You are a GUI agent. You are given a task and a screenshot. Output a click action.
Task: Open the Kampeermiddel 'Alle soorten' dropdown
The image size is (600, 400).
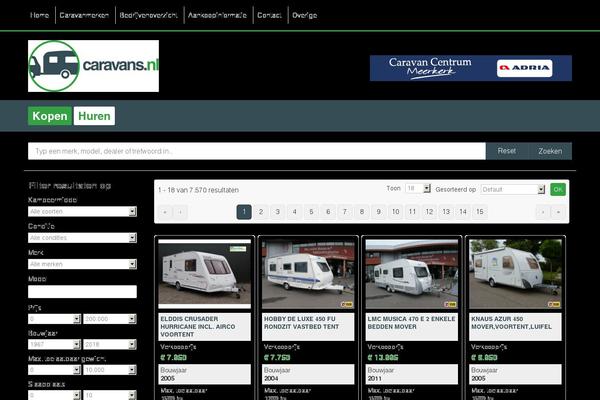[82, 211]
